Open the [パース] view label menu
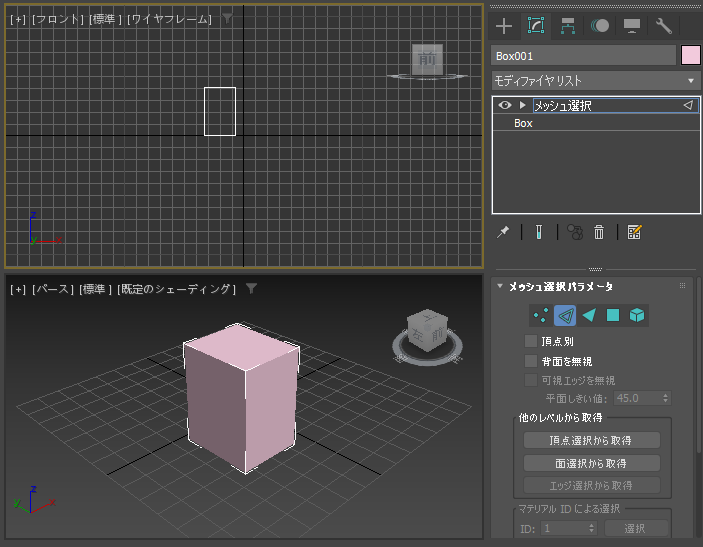Viewport: 703px width, 547px height. click(53, 289)
